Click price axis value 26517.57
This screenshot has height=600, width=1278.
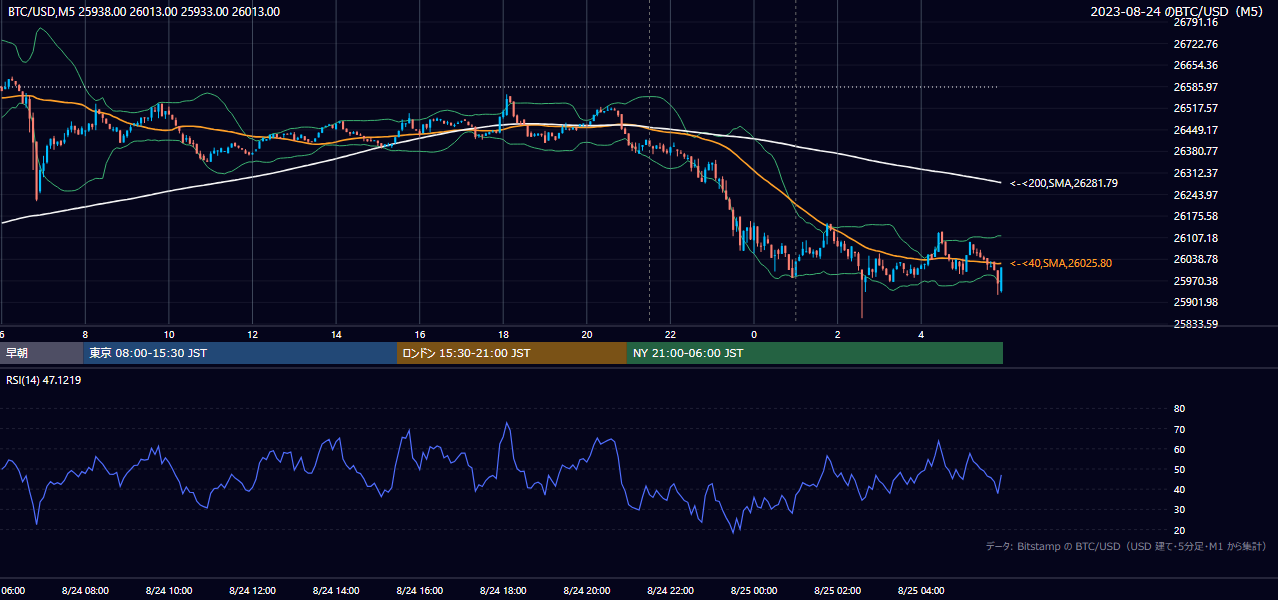click(1195, 108)
